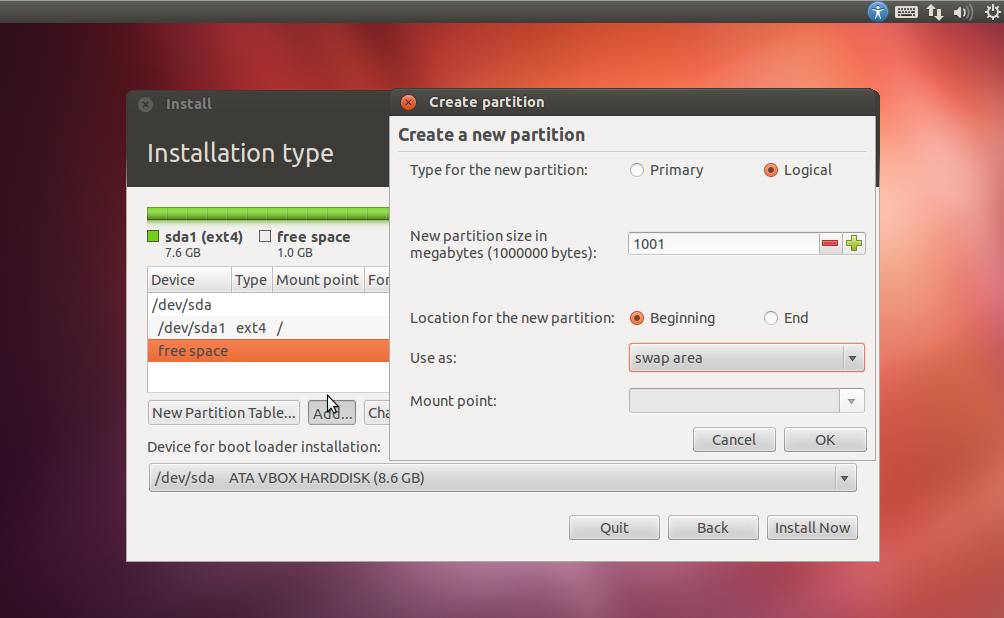Select the Logical partition type
This screenshot has height=618, width=1004.
(798, 170)
